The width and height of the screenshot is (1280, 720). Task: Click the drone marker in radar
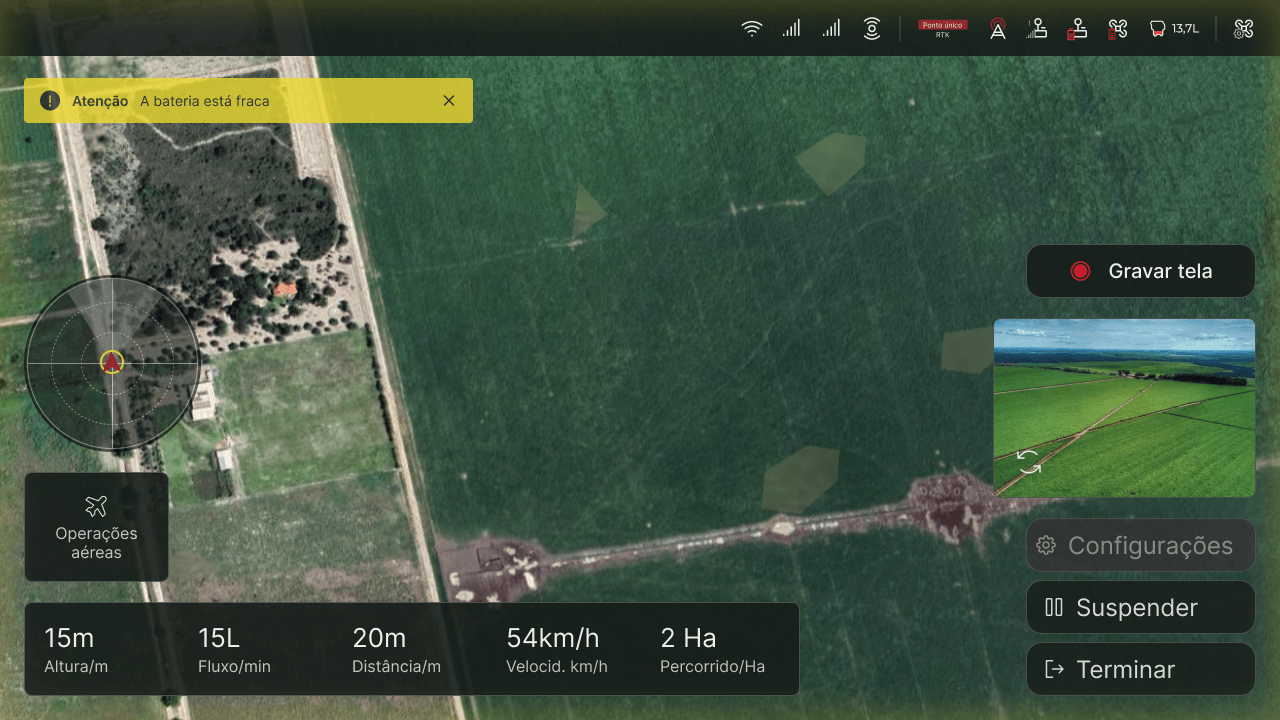point(112,362)
